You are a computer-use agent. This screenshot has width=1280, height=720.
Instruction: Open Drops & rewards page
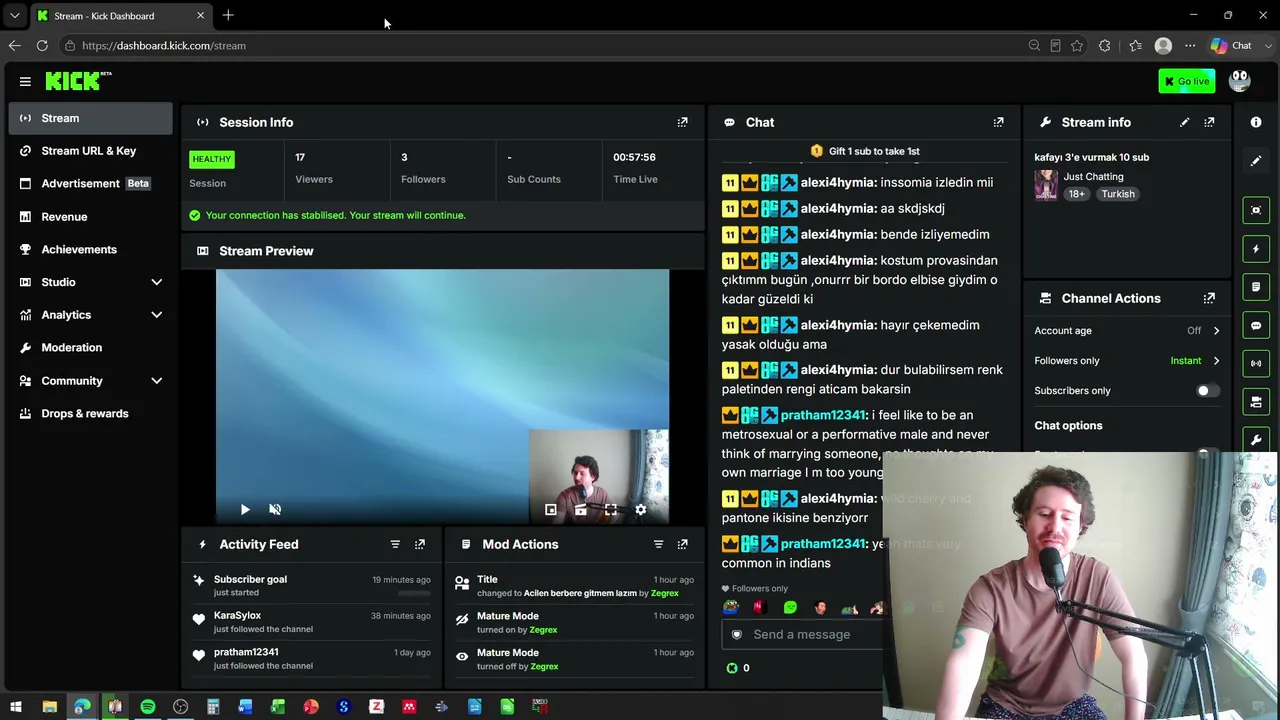90,414
